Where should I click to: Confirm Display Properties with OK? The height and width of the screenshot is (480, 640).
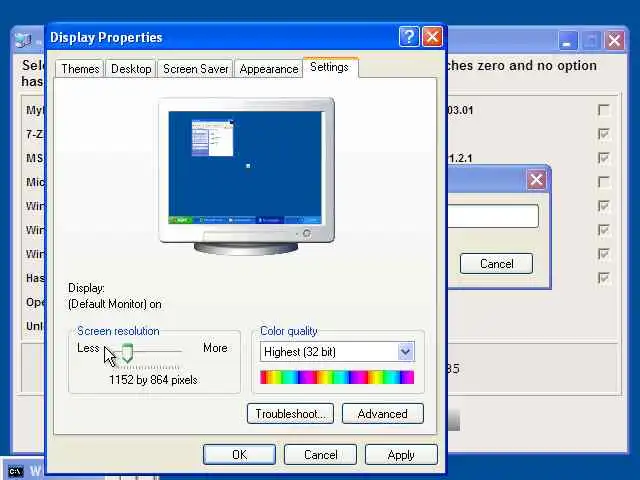click(x=239, y=455)
